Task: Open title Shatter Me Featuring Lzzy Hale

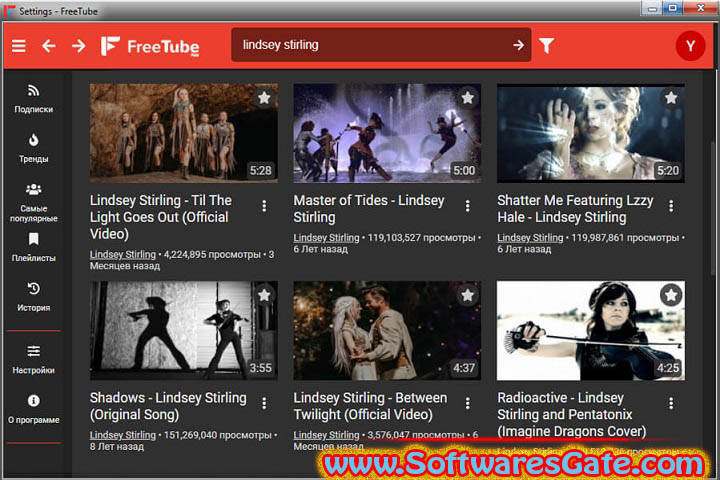Action: pyautogui.click(x=575, y=209)
